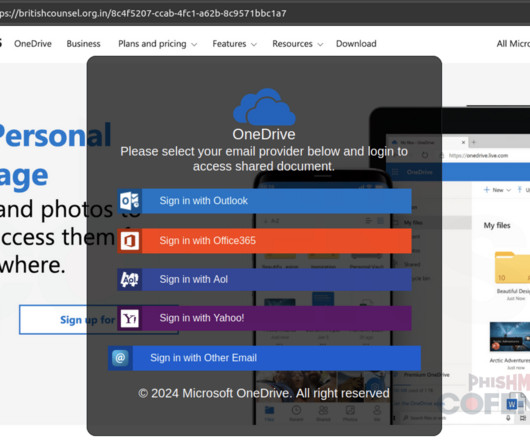Use Sign in with Other Email
Viewport: 530px width, 442px height.
264,358
